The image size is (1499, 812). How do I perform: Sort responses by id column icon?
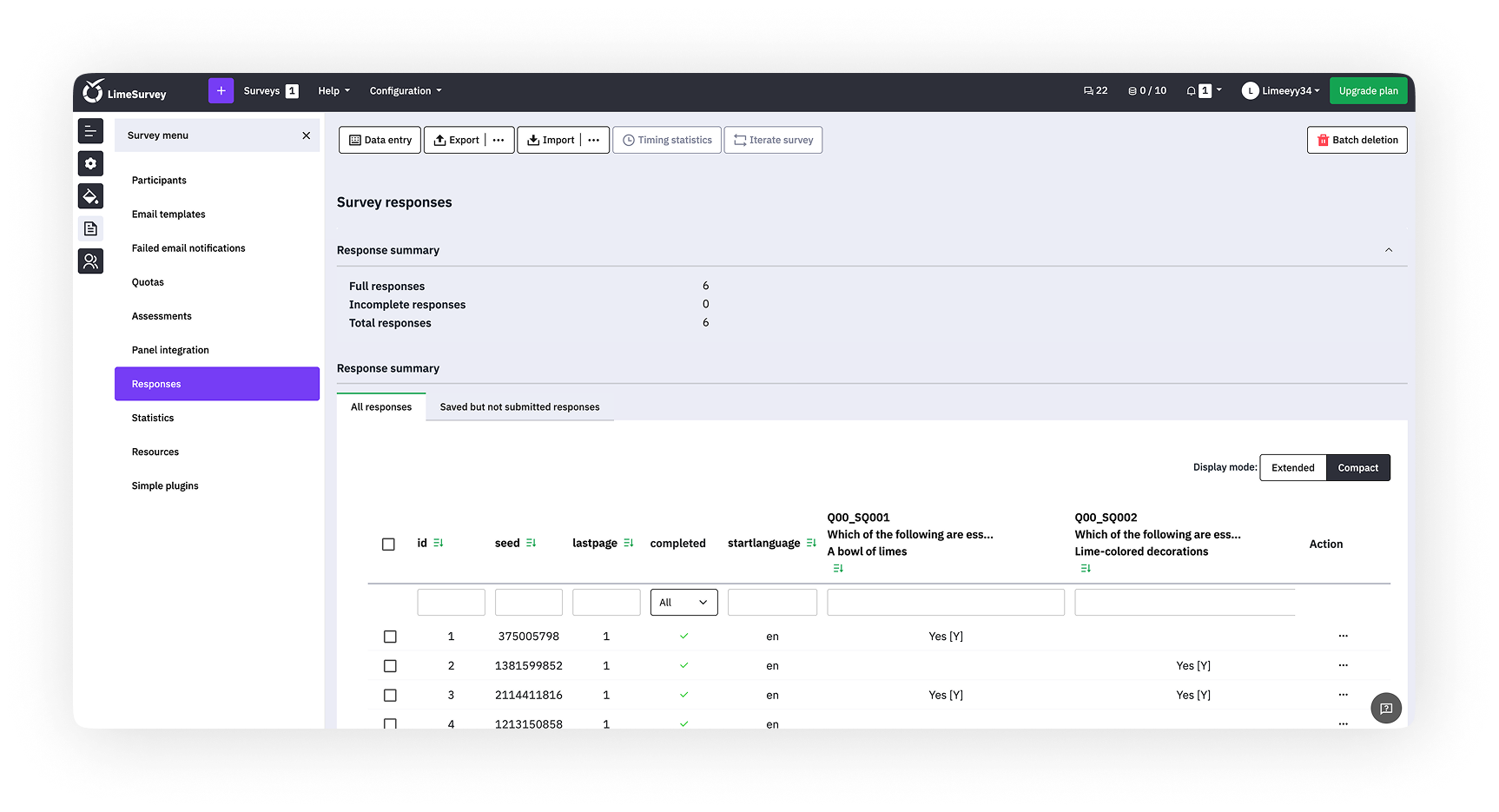point(439,543)
